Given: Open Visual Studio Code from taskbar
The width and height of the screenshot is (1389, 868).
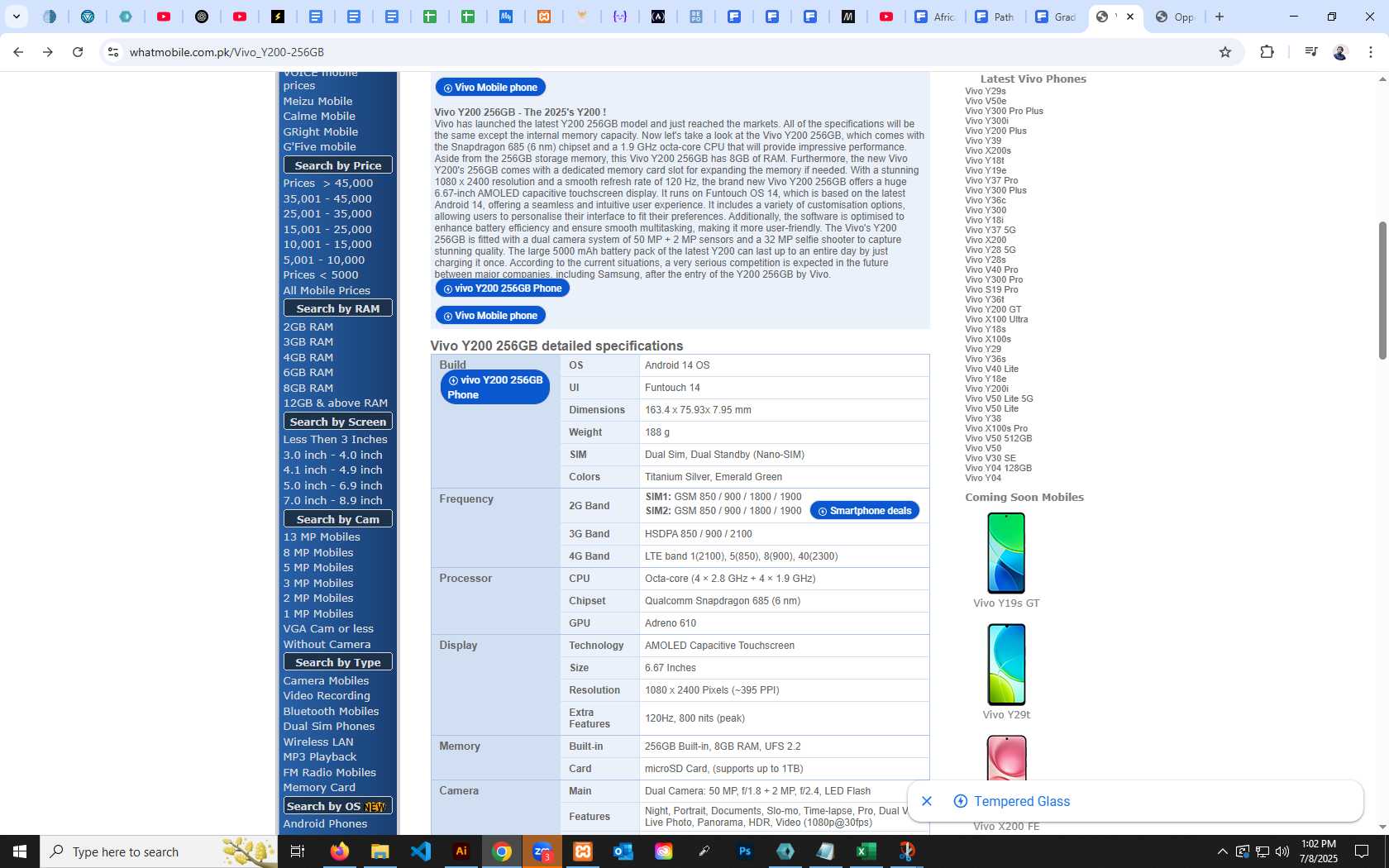Looking at the screenshot, I should pos(421,851).
